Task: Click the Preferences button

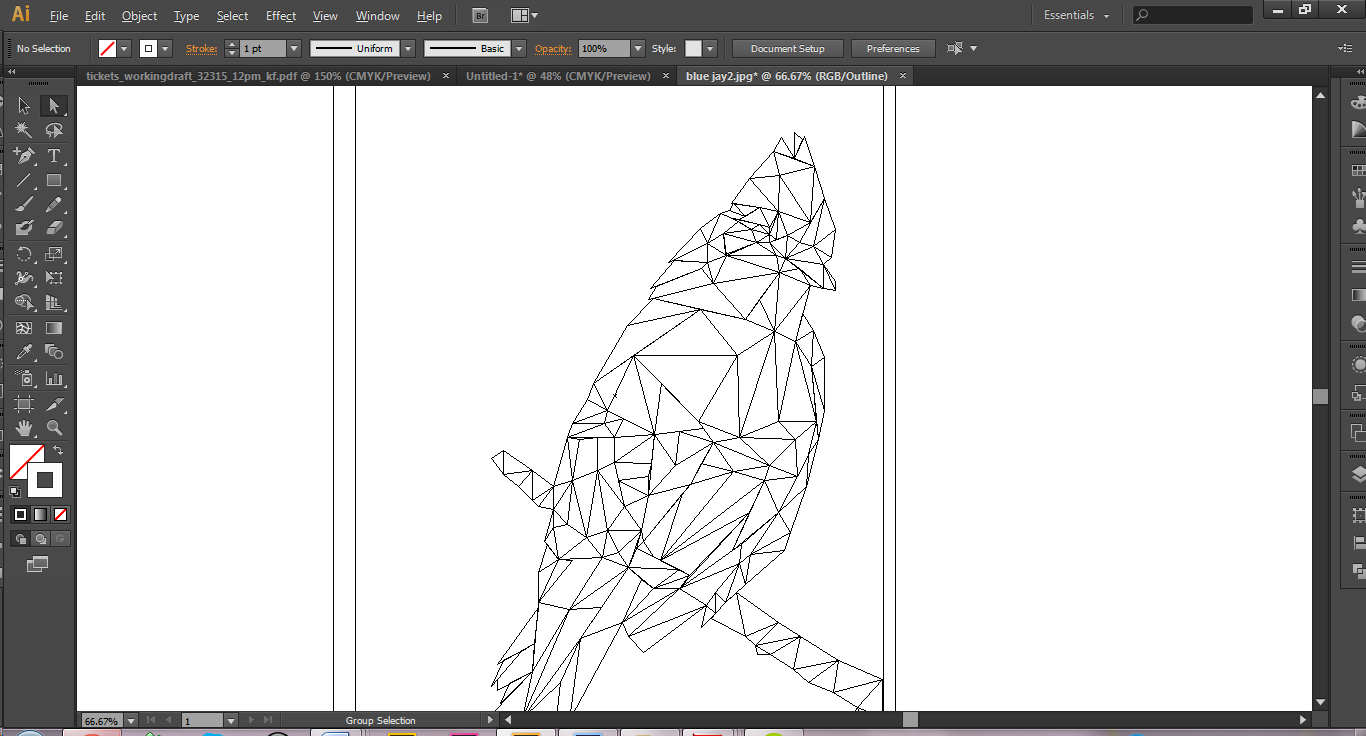Action: click(x=893, y=48)
